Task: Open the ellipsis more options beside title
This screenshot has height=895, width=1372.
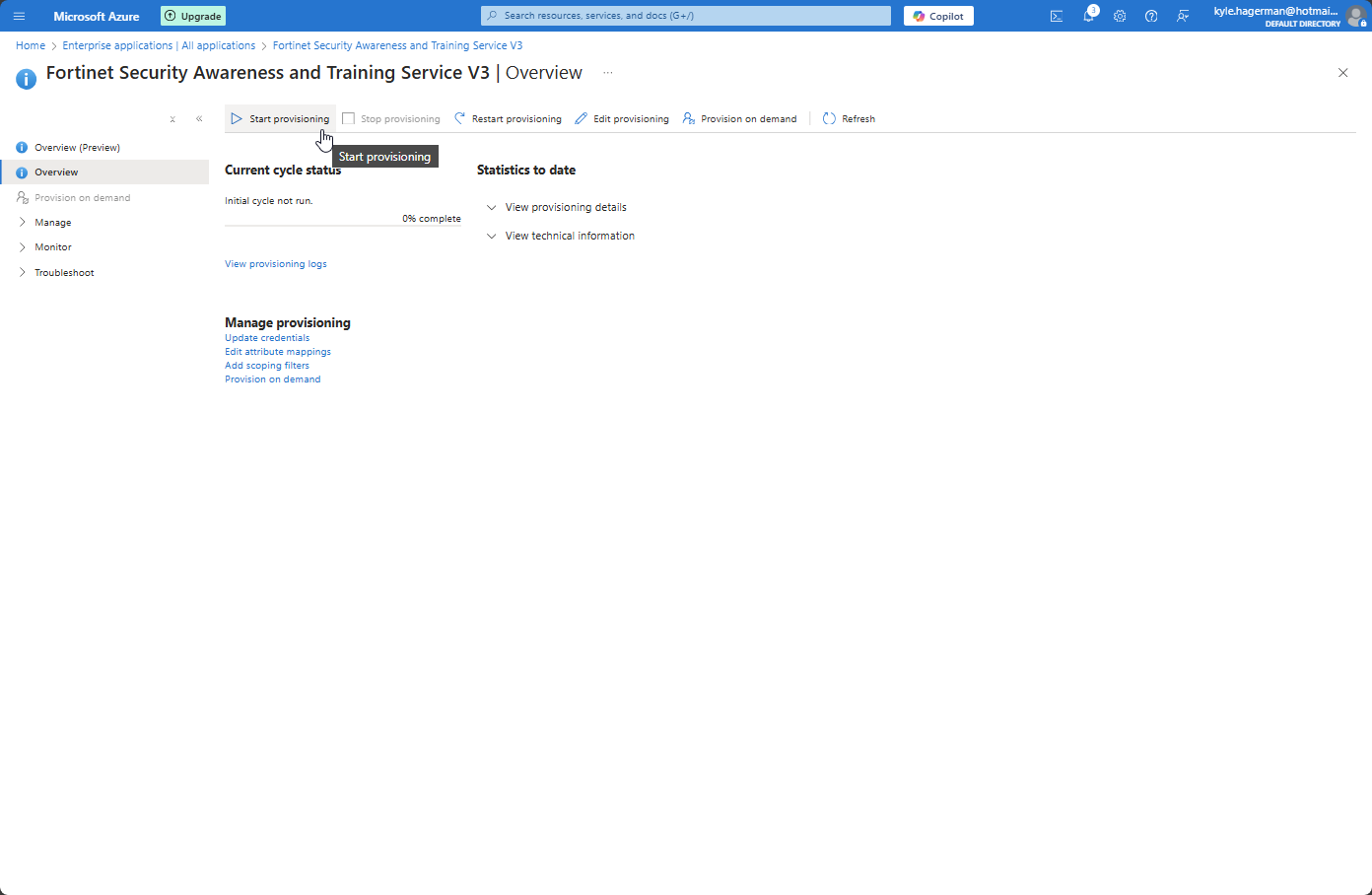Action: click(x=608, y=73)
